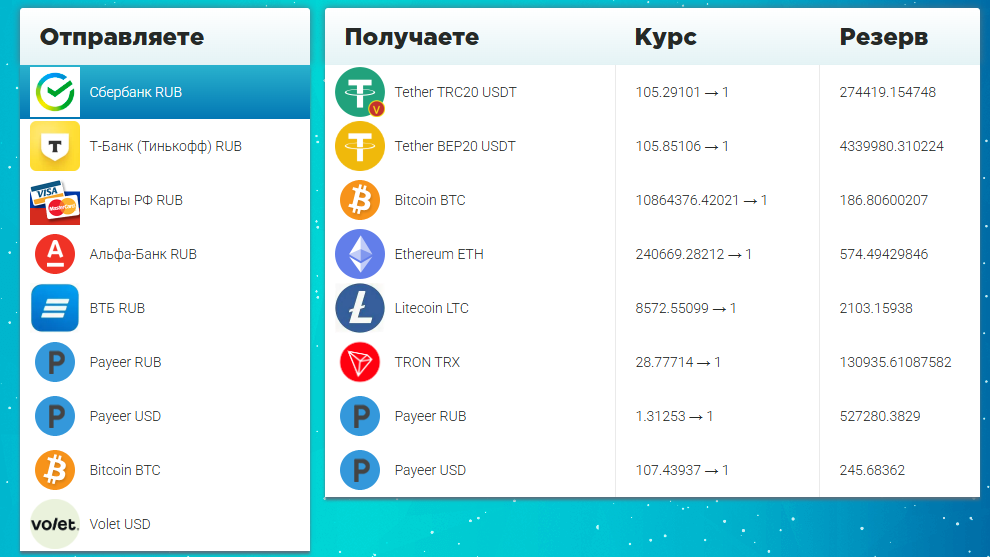Click Payeer USD icon in send list

[x=55, y=416]
